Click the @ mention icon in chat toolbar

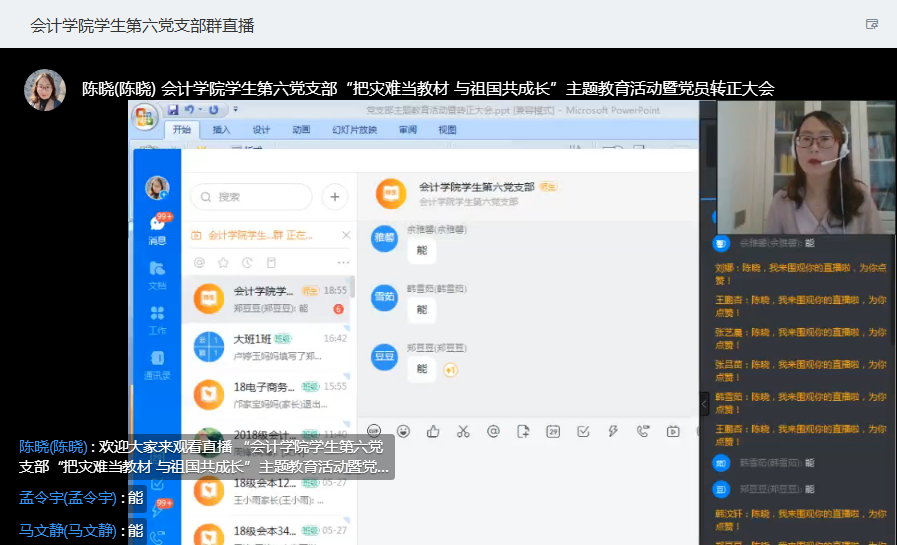pos(493,431)
